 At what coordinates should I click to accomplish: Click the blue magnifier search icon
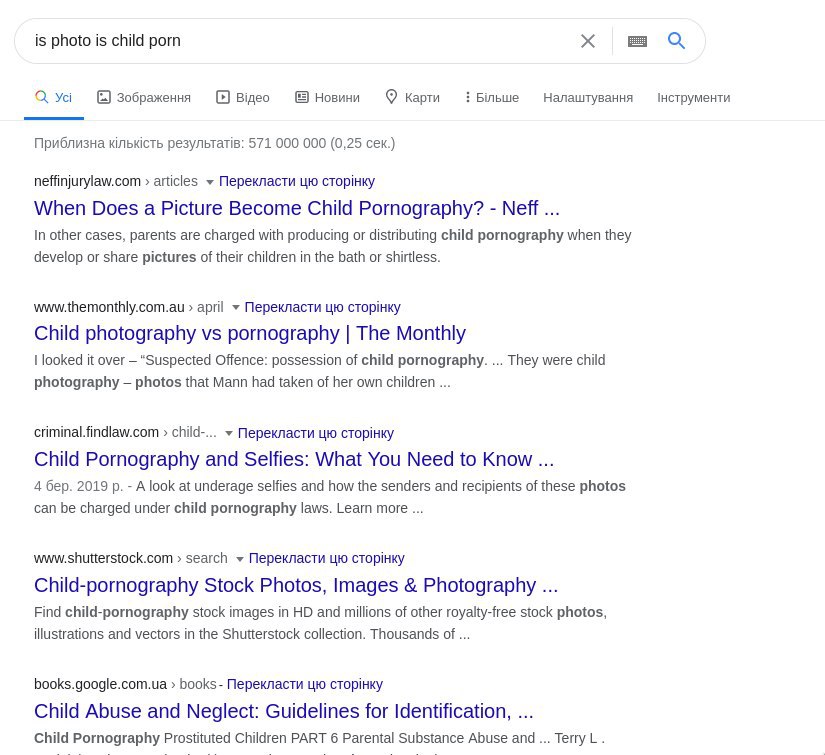coord(676,41)
